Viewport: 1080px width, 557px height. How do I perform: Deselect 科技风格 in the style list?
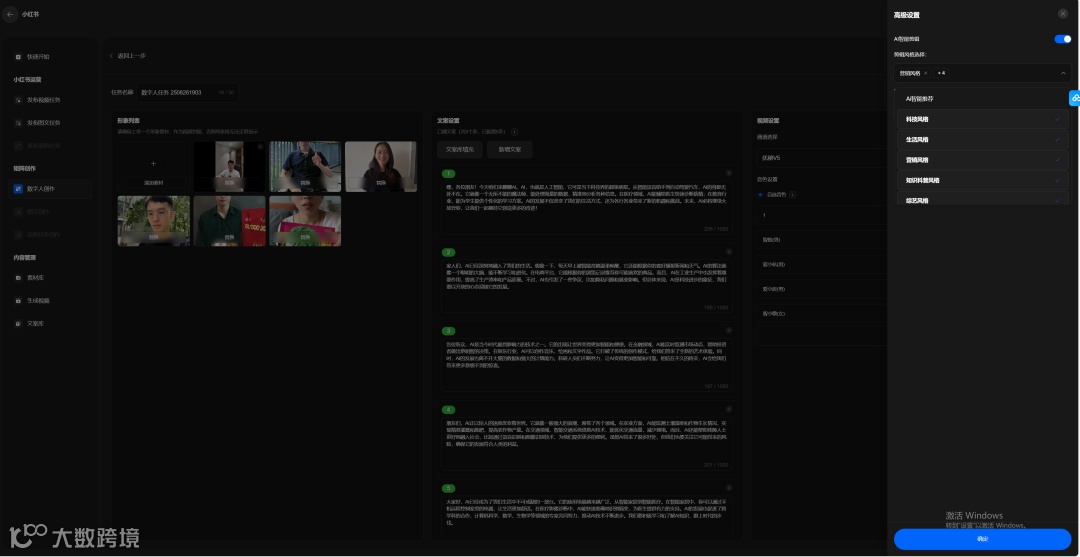[x=982, y=119]
